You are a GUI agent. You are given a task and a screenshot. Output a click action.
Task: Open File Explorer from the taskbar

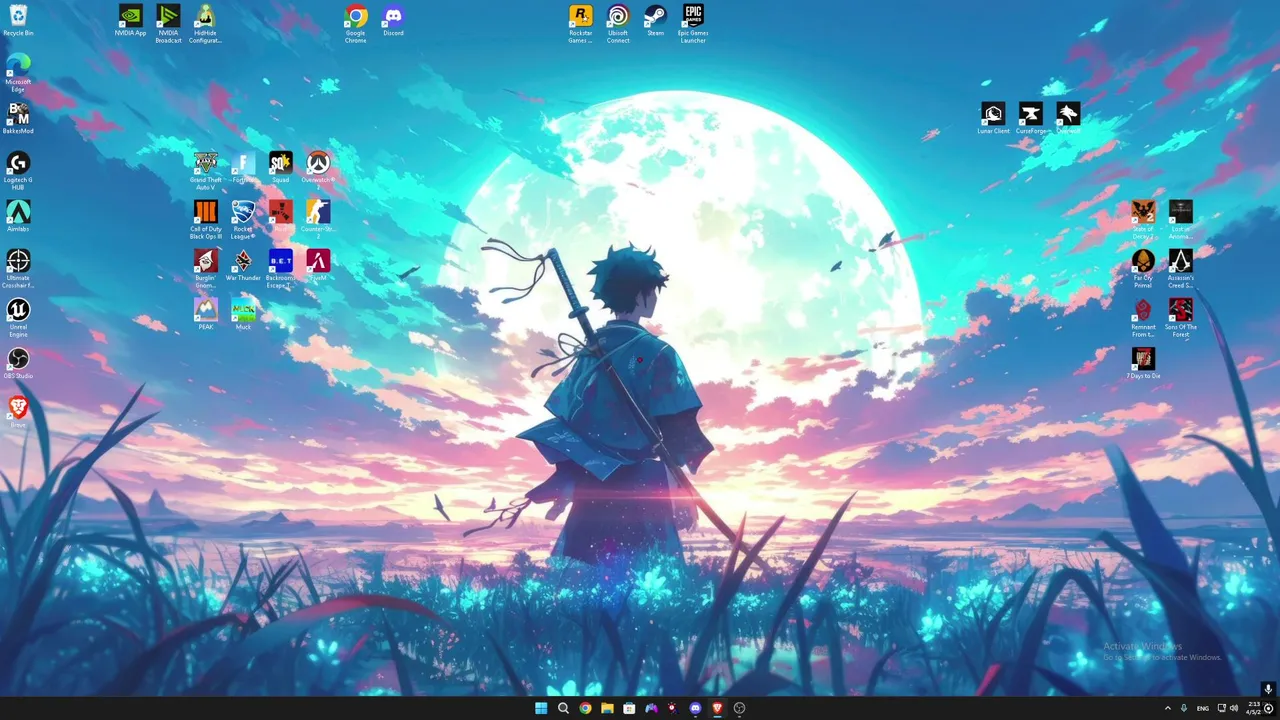coord(607,708)
